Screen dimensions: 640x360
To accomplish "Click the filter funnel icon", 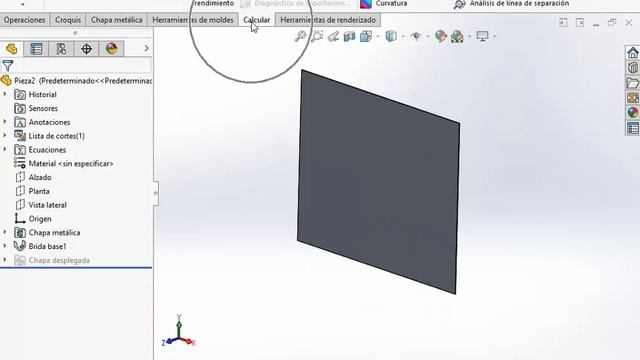I will pos(8,65).
